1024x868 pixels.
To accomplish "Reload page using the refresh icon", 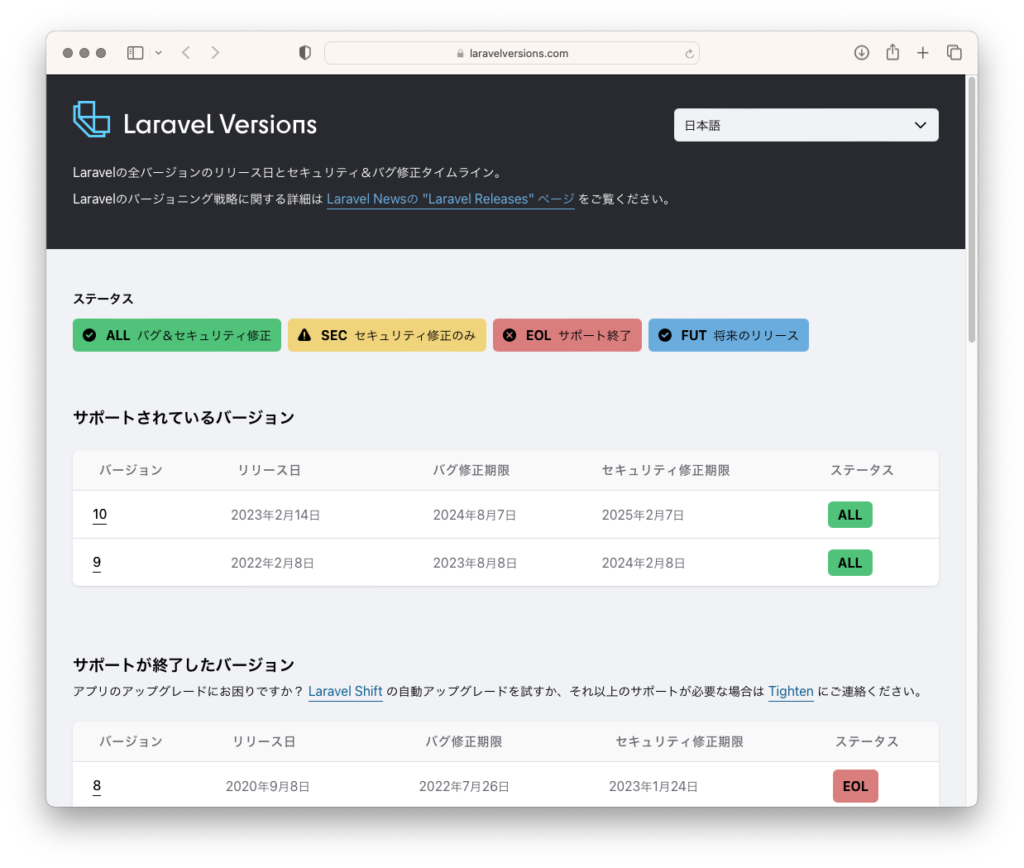I will (x=689, y=54).
